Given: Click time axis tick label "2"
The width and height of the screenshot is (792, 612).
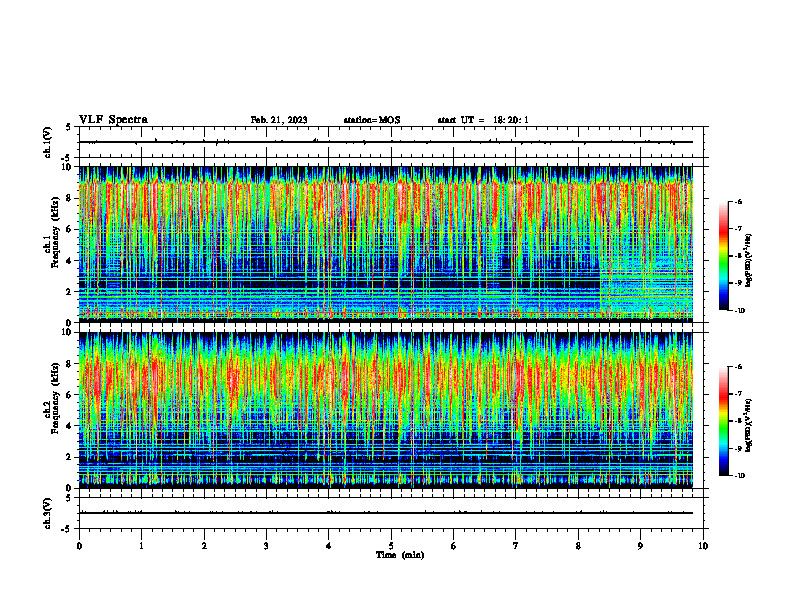Looking at the screenshot, I should (204, 546).
